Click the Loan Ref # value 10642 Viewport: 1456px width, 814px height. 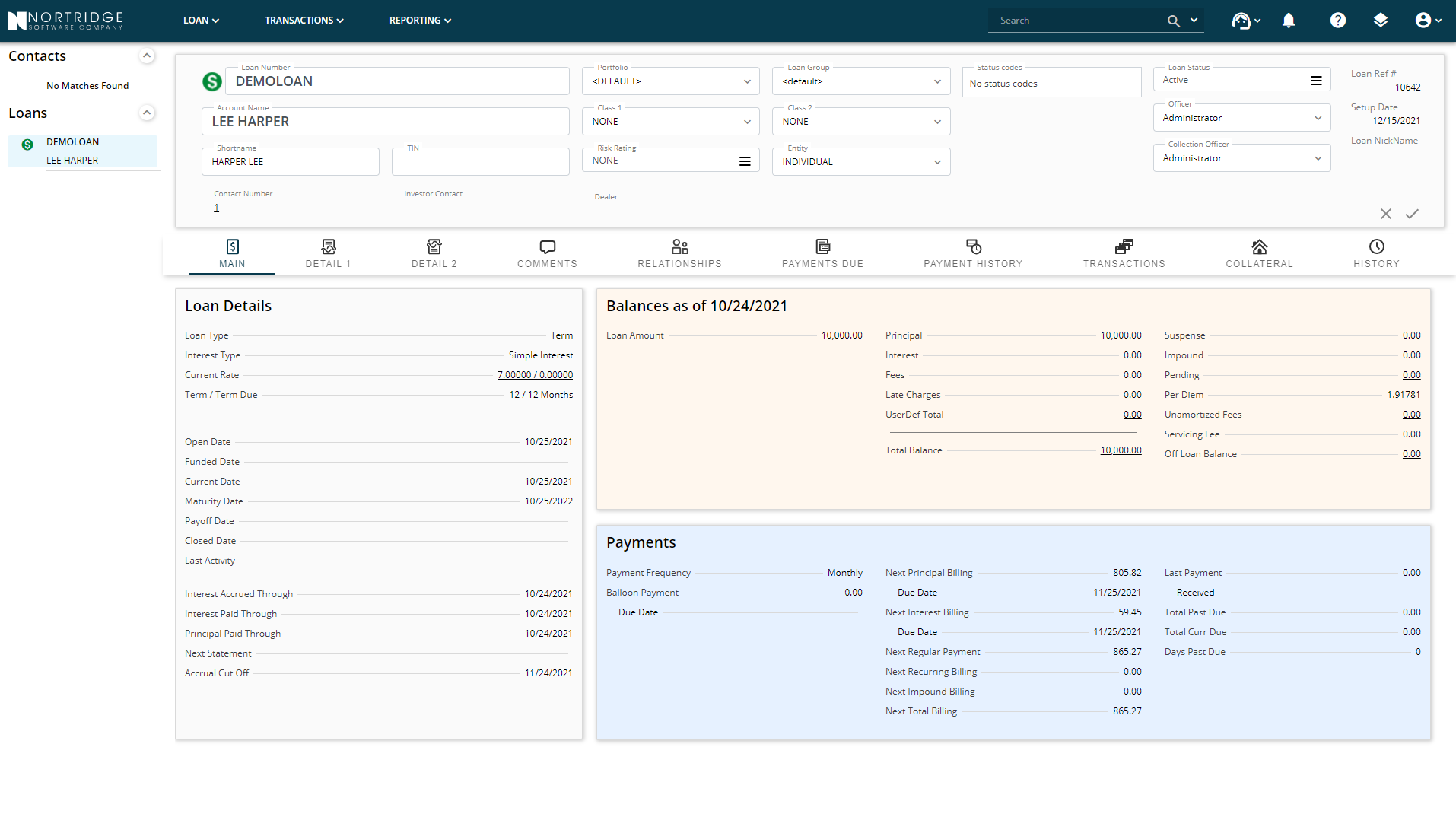click(1407, 87)
